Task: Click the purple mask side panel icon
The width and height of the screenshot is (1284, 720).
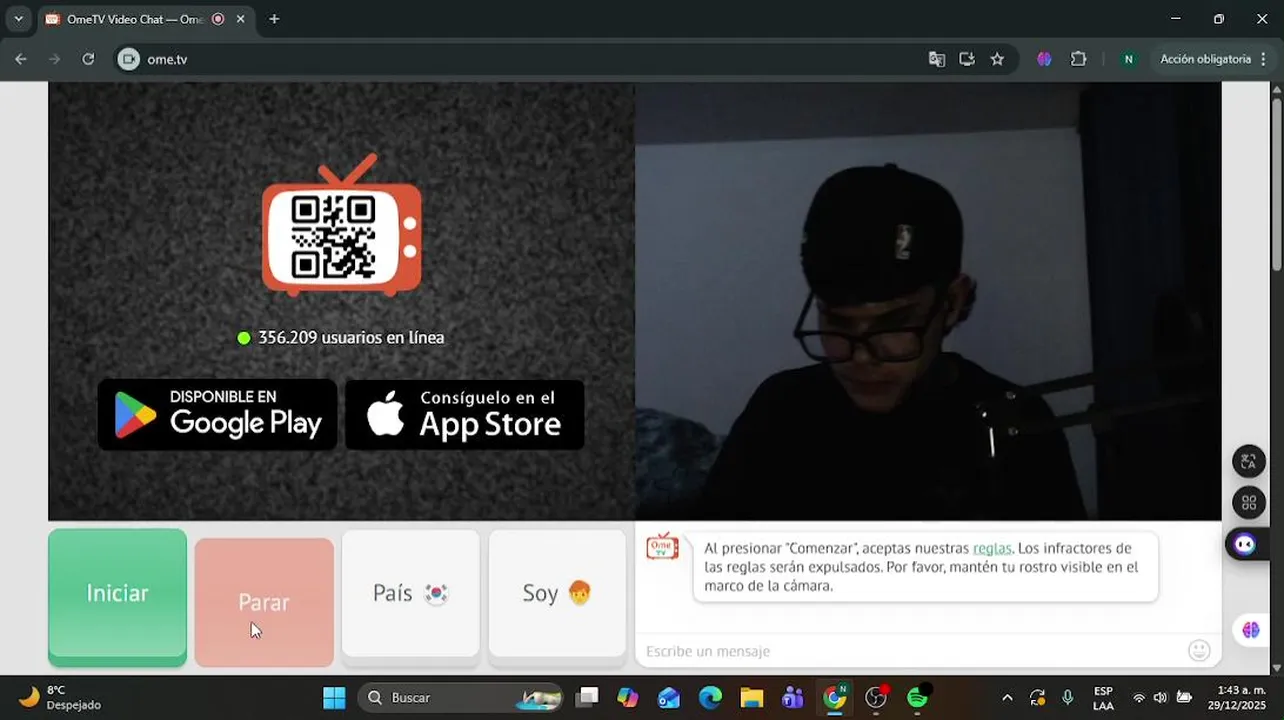Action: [1245, 544]
